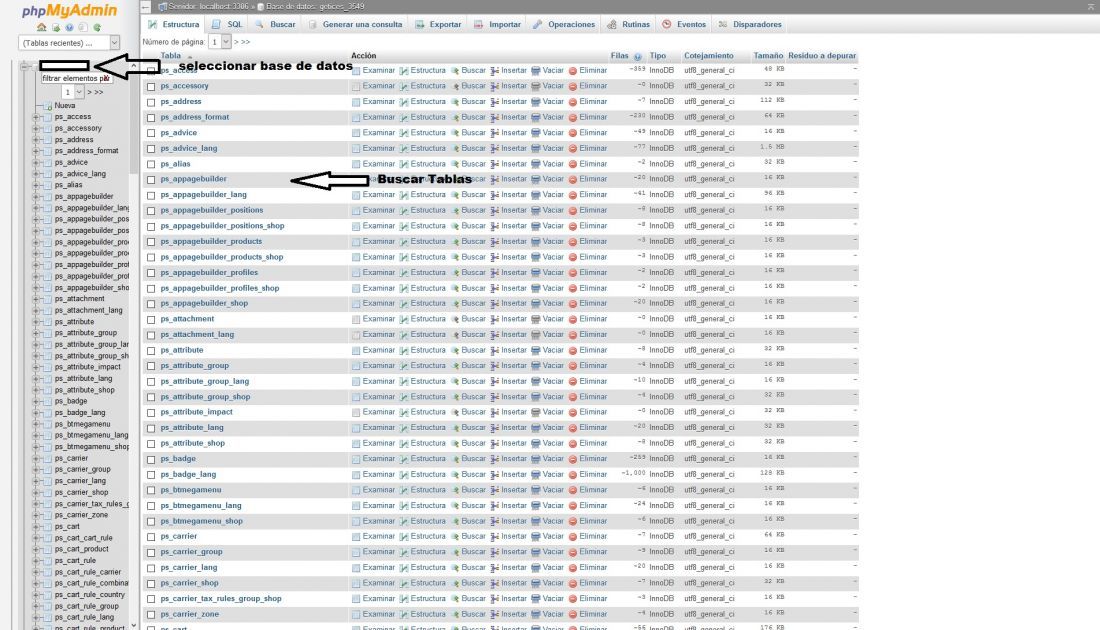Open the Generar una consulta tab
Viewport: 1100px width, 630px height.
point(356,25)
